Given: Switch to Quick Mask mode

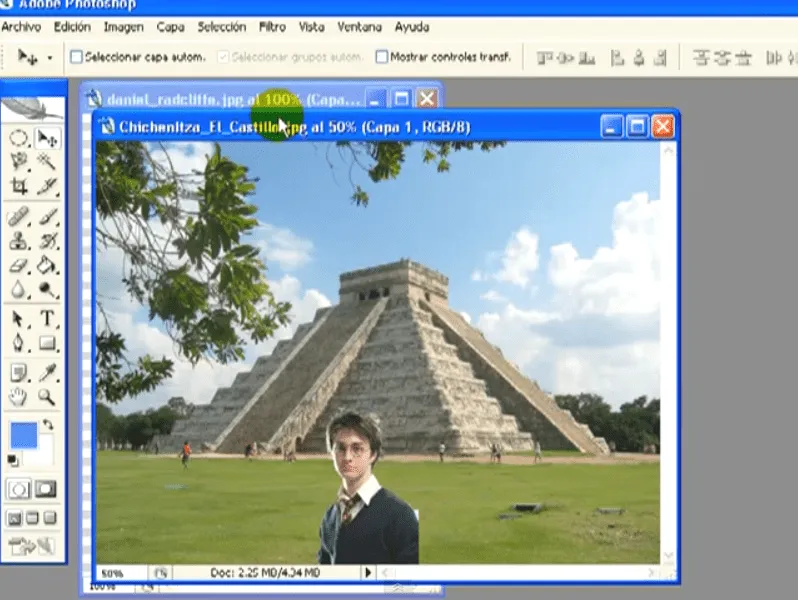Looking at the screenshot, I should click(45, 490).
